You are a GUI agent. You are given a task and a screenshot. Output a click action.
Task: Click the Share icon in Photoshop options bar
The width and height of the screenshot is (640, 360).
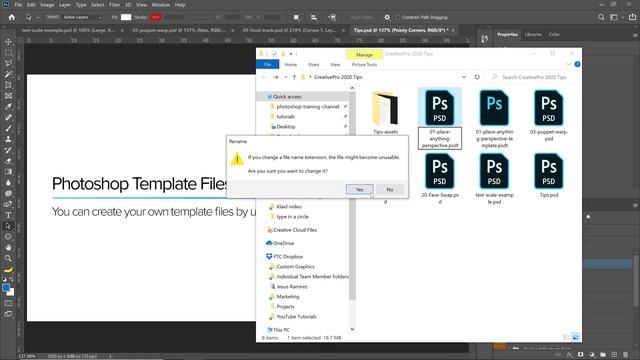(632, 17)
